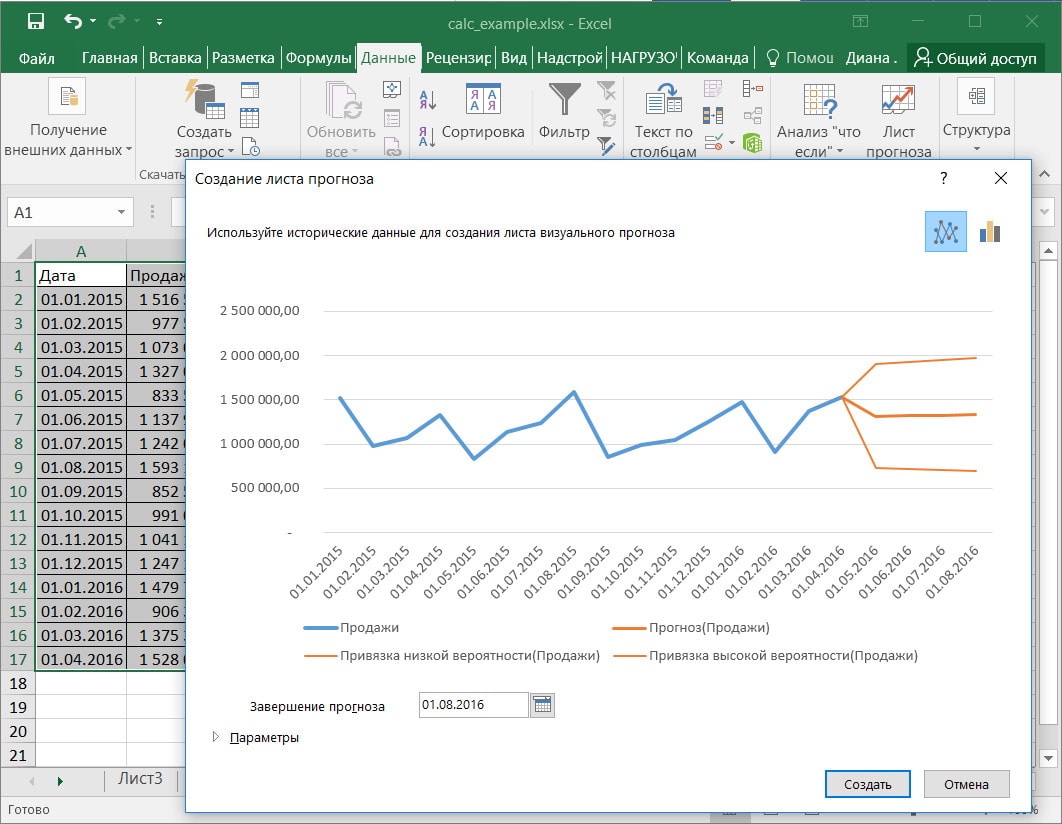Click the Flash Fill icon
The height and width of the screenshot is (824, 1062).
(713, 89)
